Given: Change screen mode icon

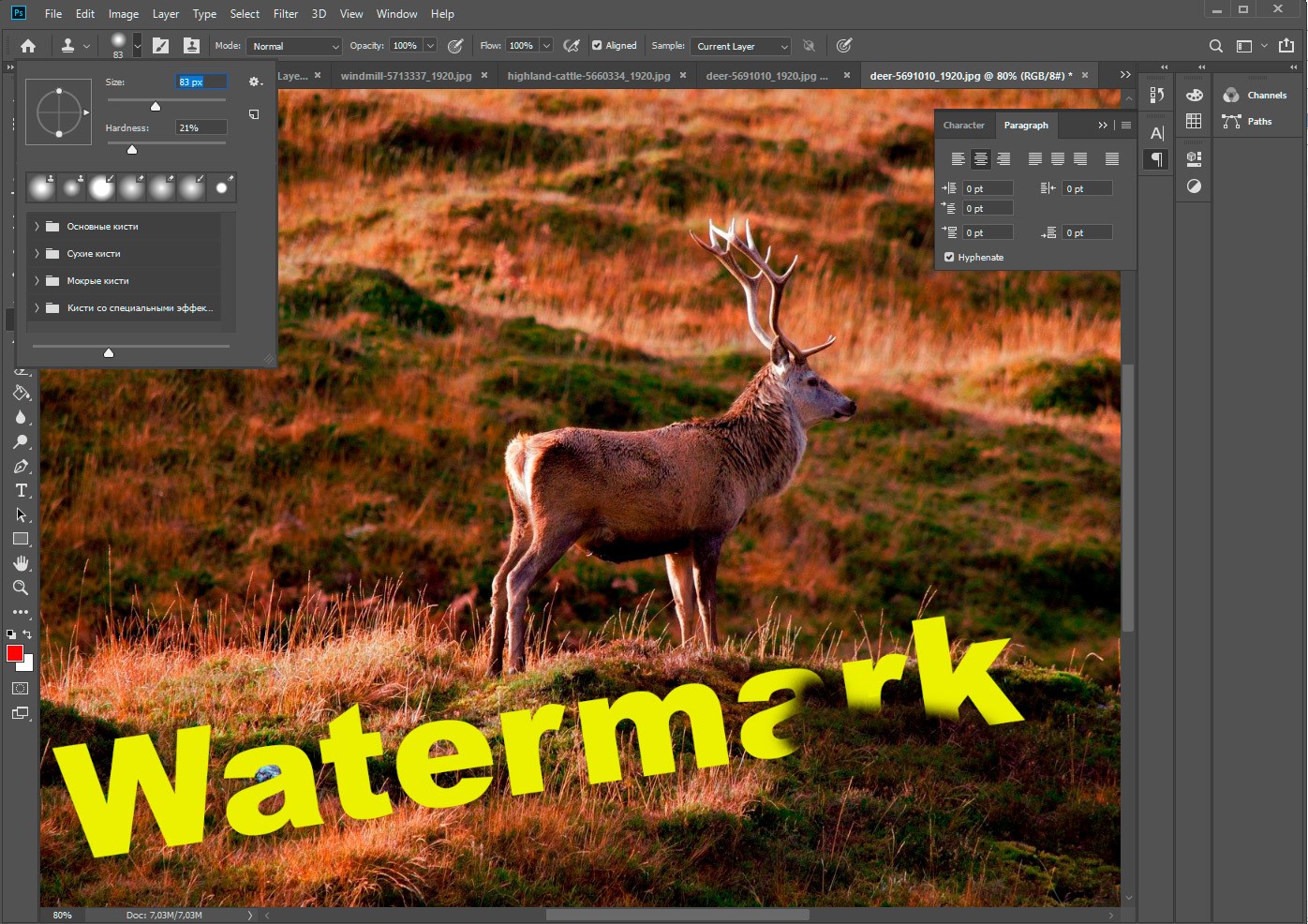Looking at the screenshot, I should pos(20,714).
